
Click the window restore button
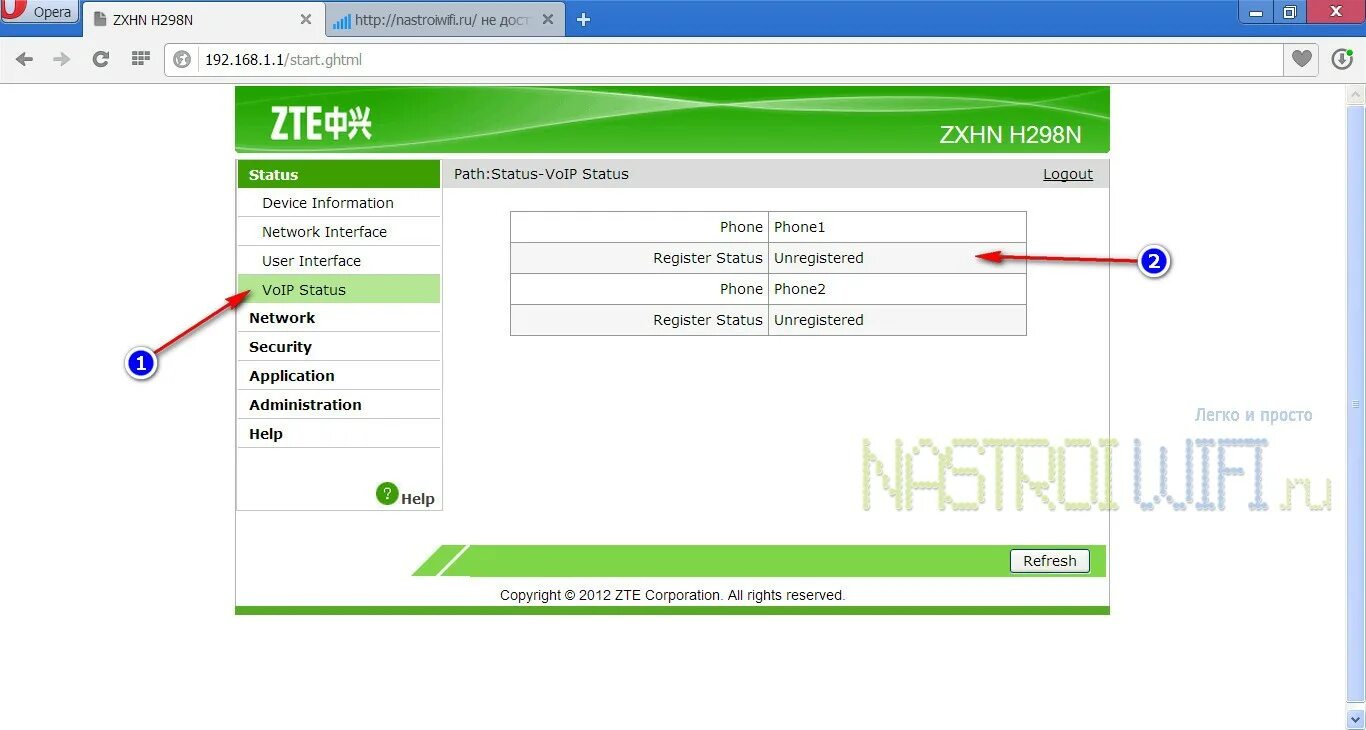point(1290,11)
